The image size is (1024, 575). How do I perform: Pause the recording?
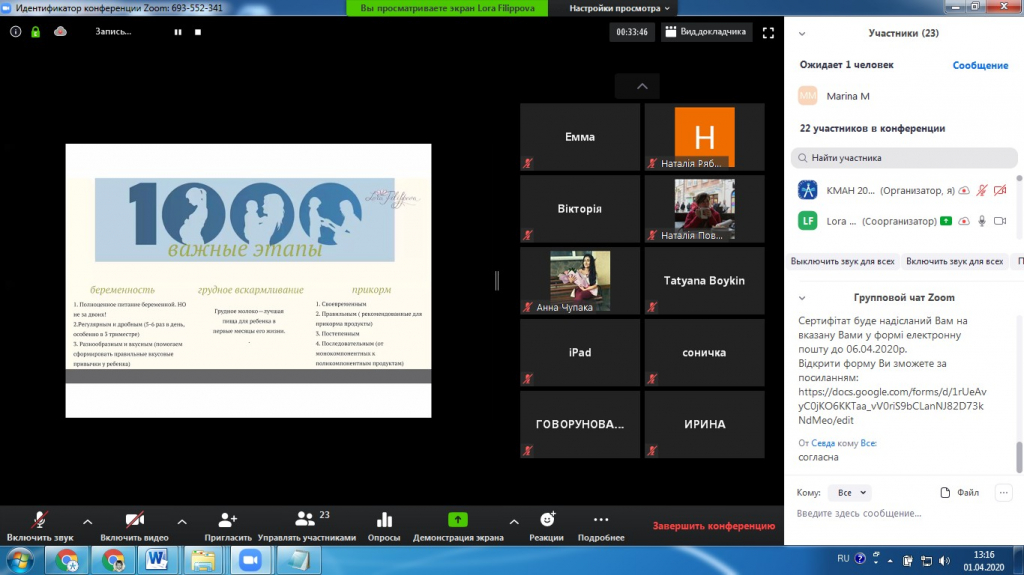coord(178,32)
